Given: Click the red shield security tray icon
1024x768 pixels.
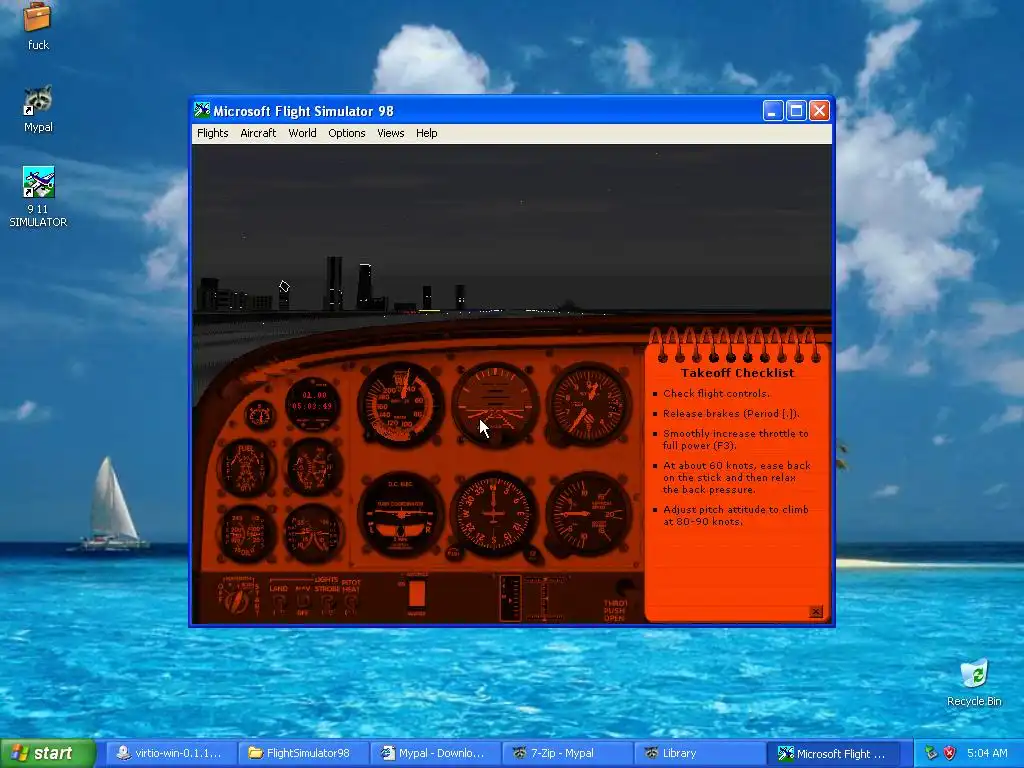Looking at the screenshot, I should 950,753.
